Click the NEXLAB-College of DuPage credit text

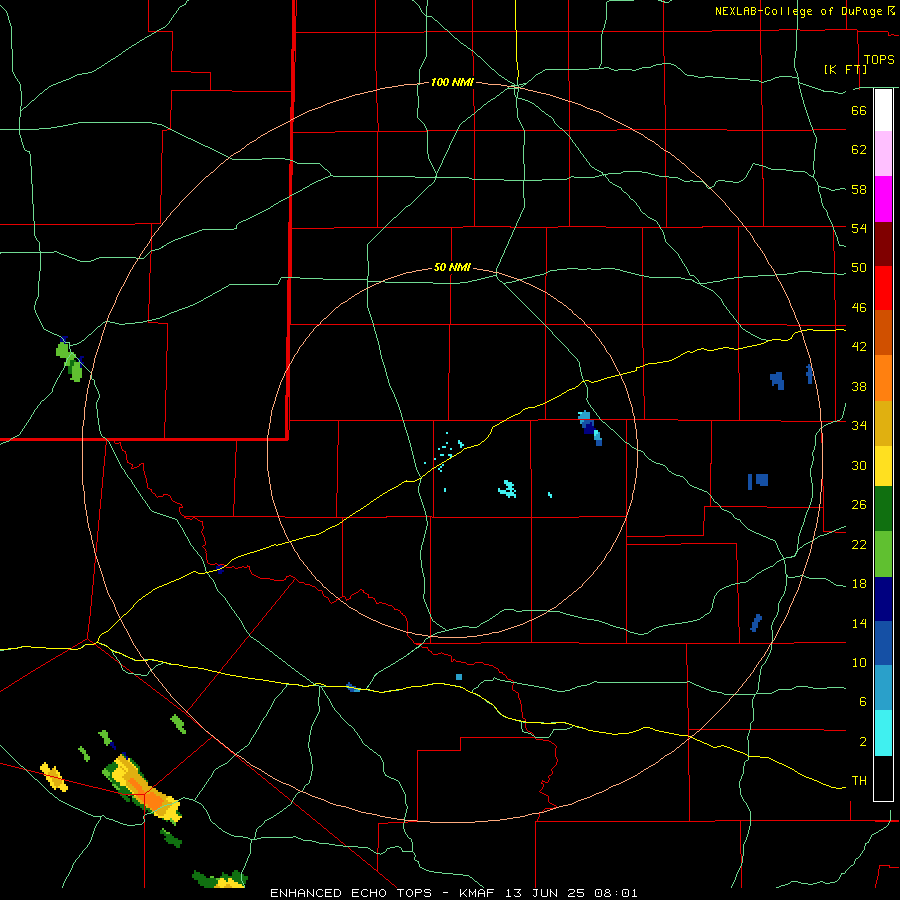[798, 11]
